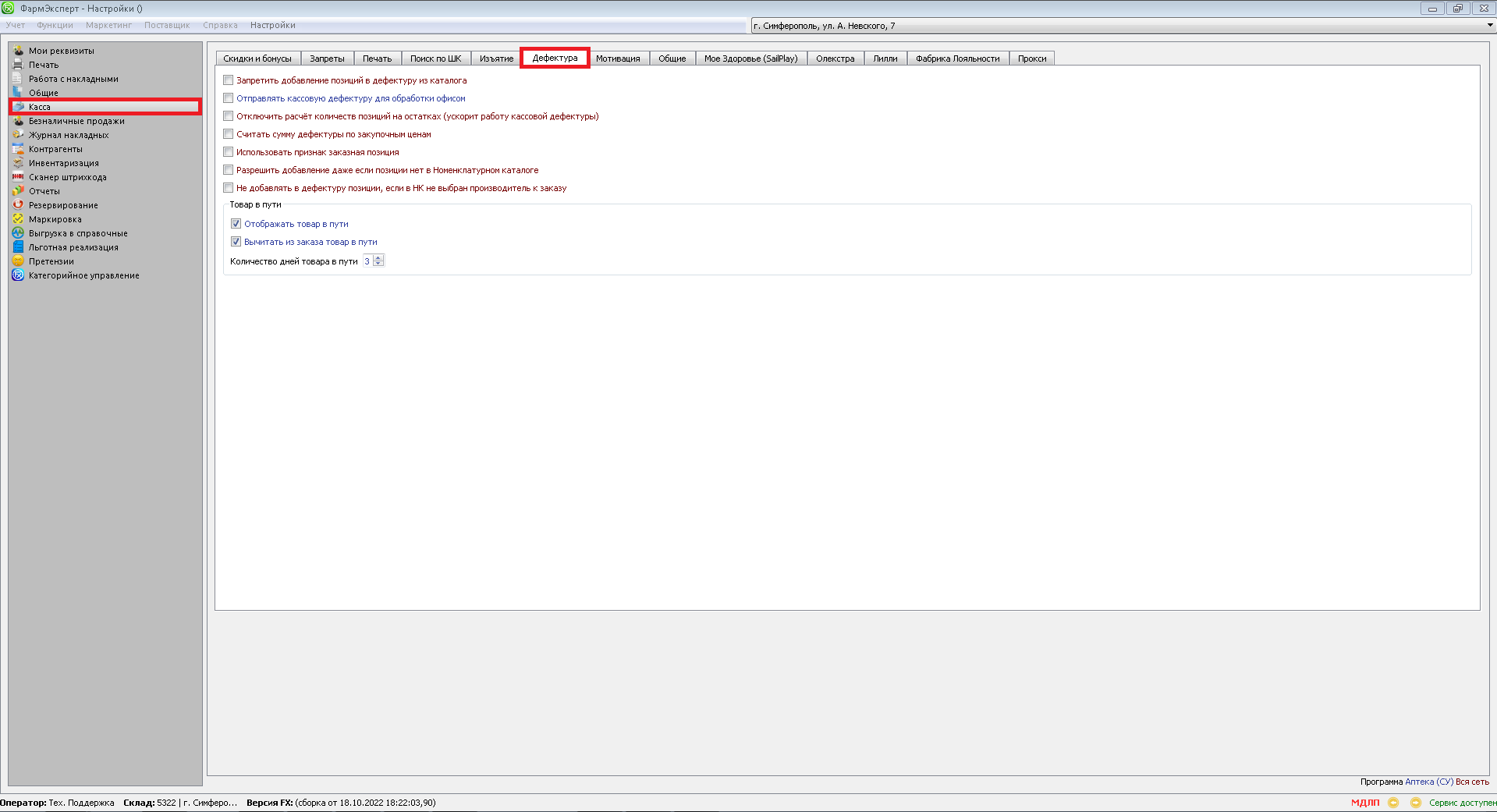Click the Маркировка yellow icon

[x=18, y=219]
